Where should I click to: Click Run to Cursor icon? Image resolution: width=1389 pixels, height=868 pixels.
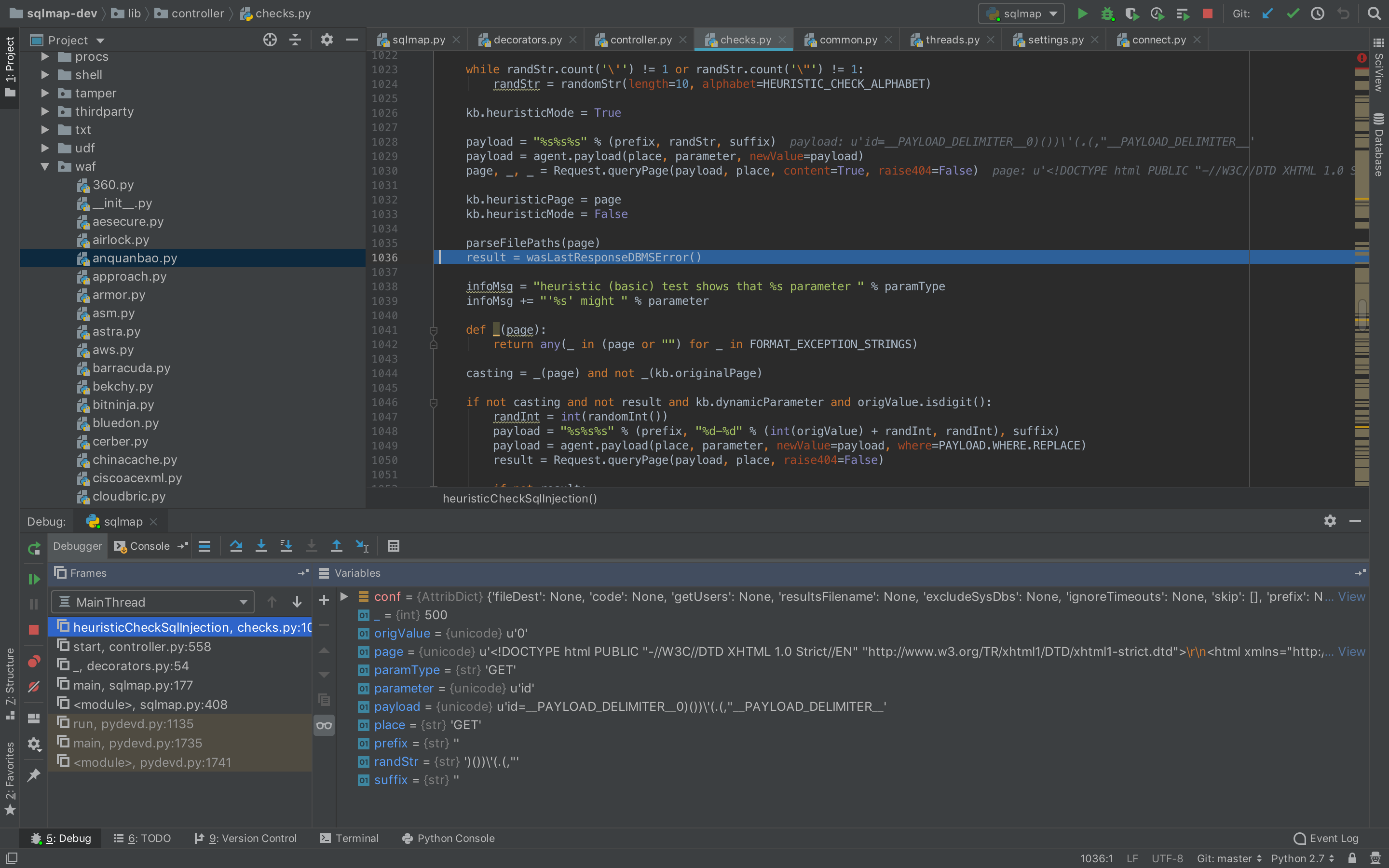tap(362, 546)
